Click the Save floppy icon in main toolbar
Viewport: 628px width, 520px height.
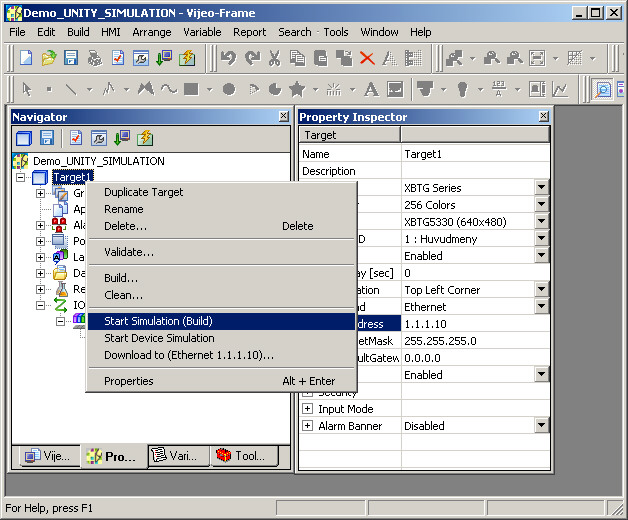pos(71,58)
